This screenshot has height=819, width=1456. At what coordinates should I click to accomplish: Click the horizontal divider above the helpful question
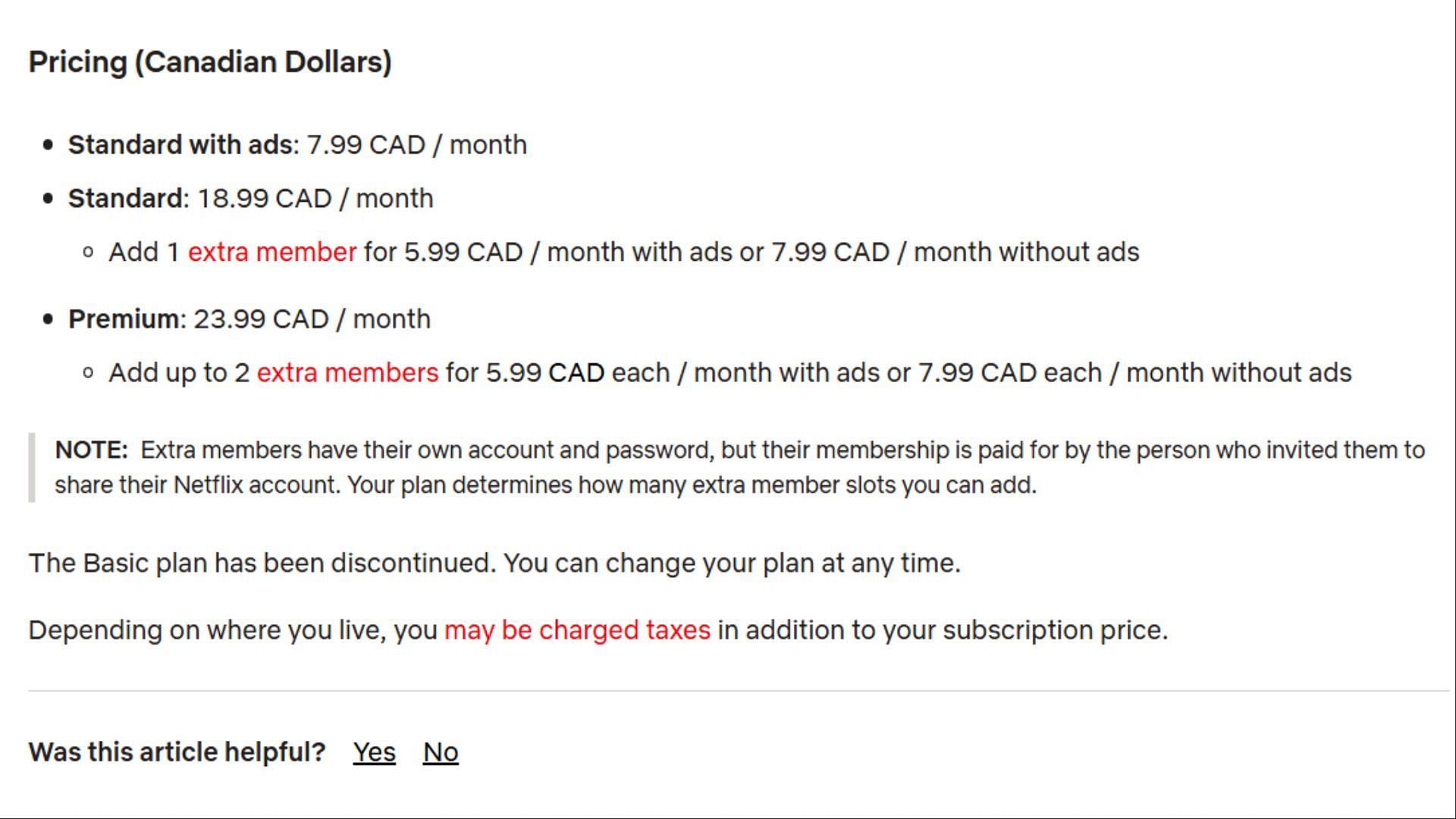(739, 691)
